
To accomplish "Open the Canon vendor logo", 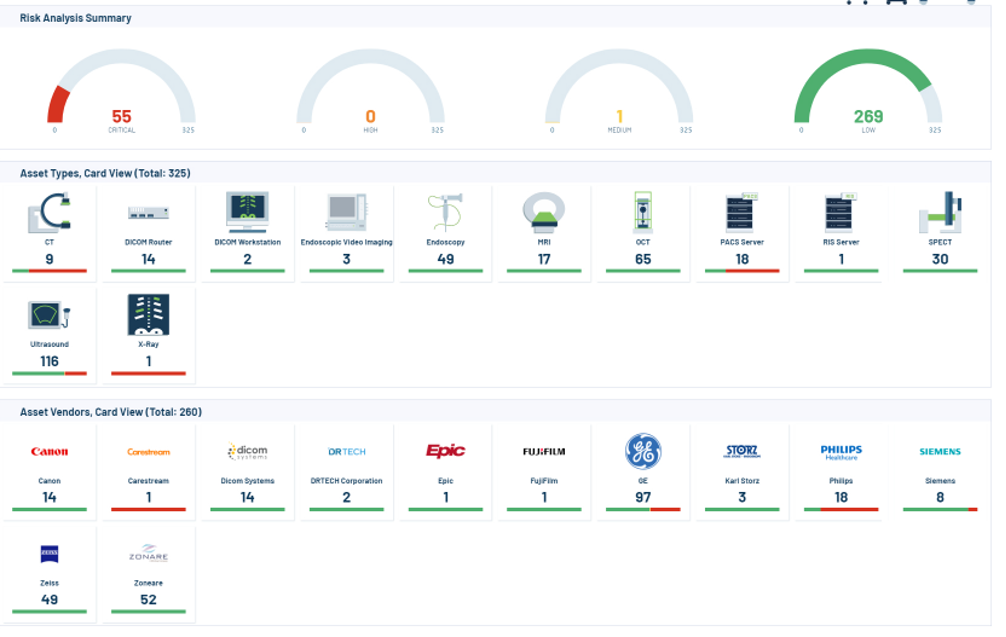I will click(x=49, y=452).
